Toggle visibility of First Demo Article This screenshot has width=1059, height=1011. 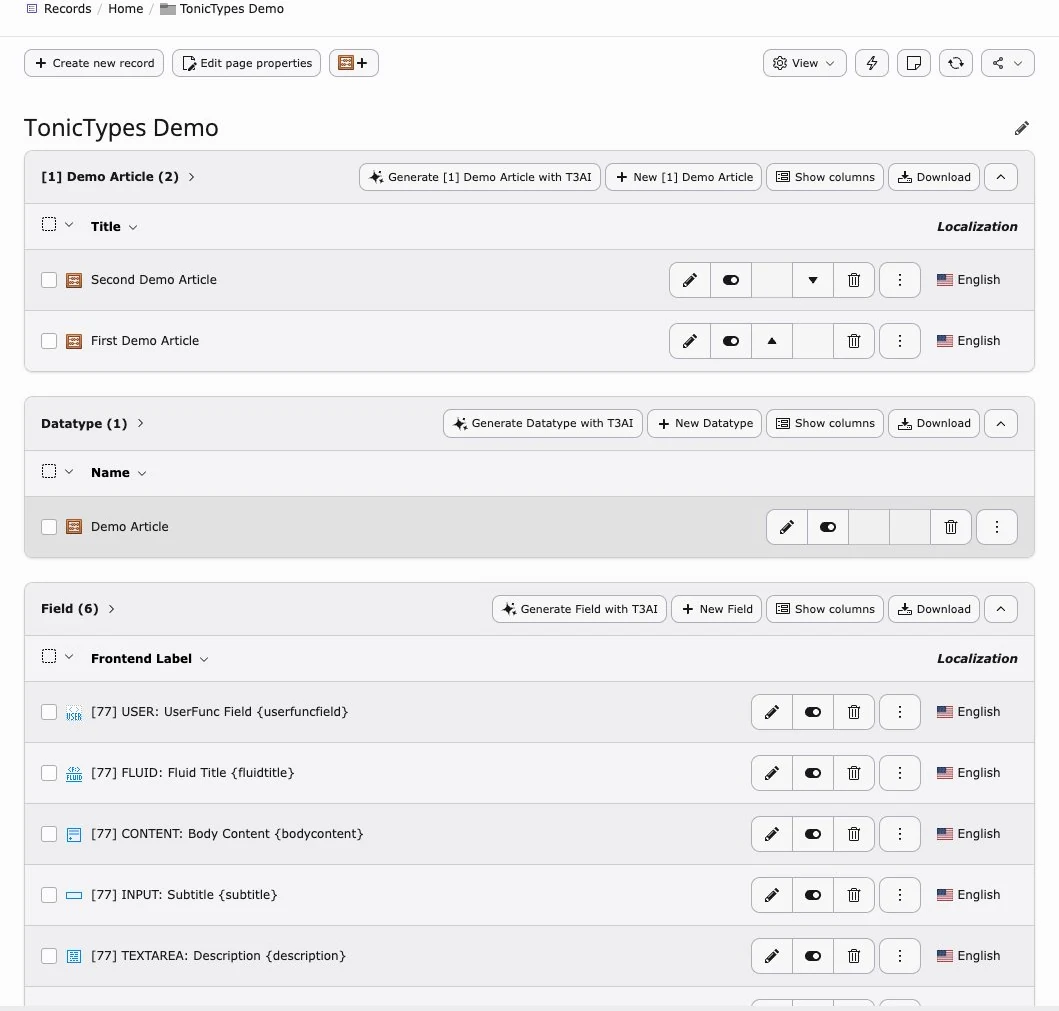pos(731,341)
